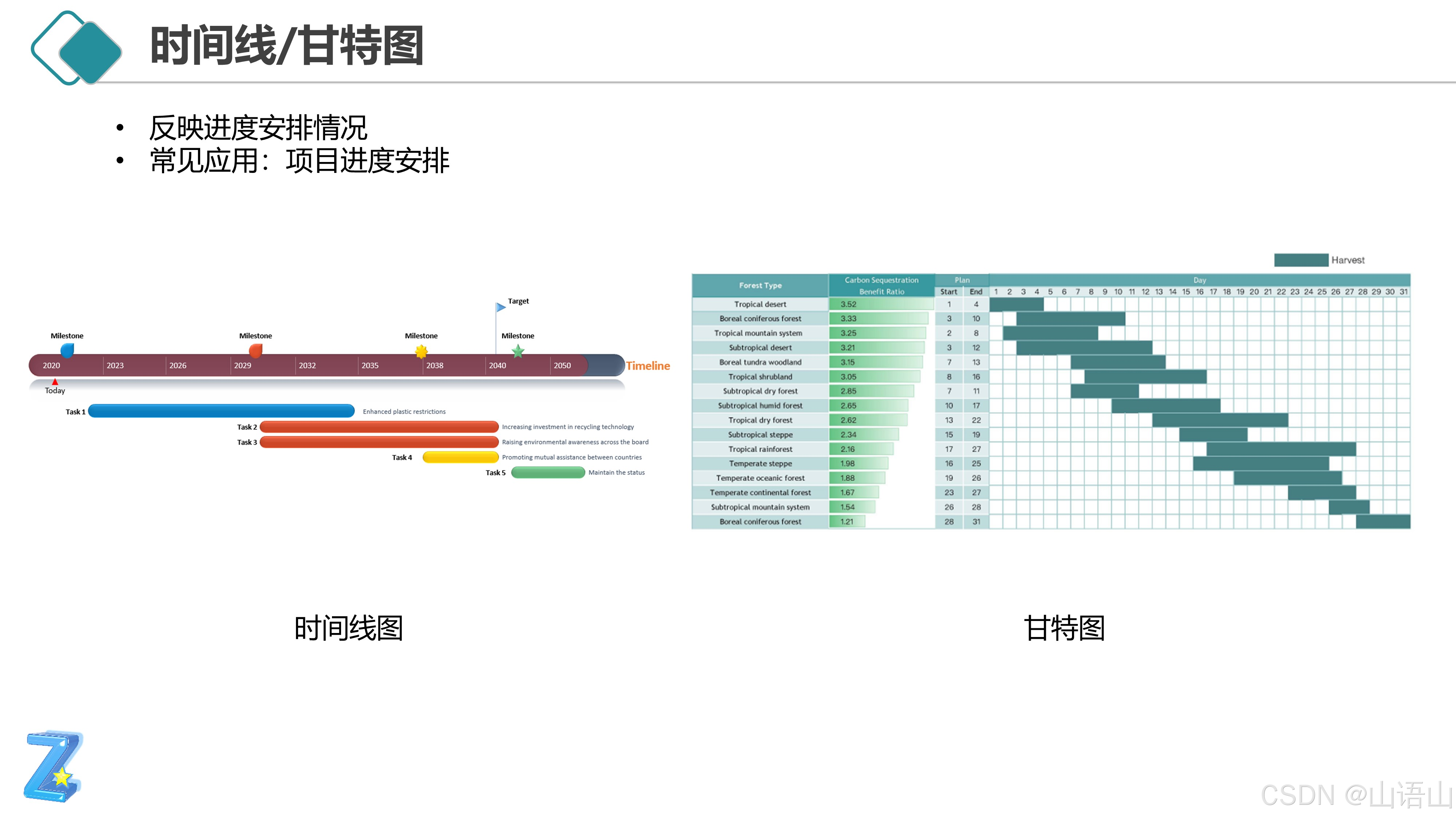
Task: Select the red Task 3 bar
Action: coord(379,442)
